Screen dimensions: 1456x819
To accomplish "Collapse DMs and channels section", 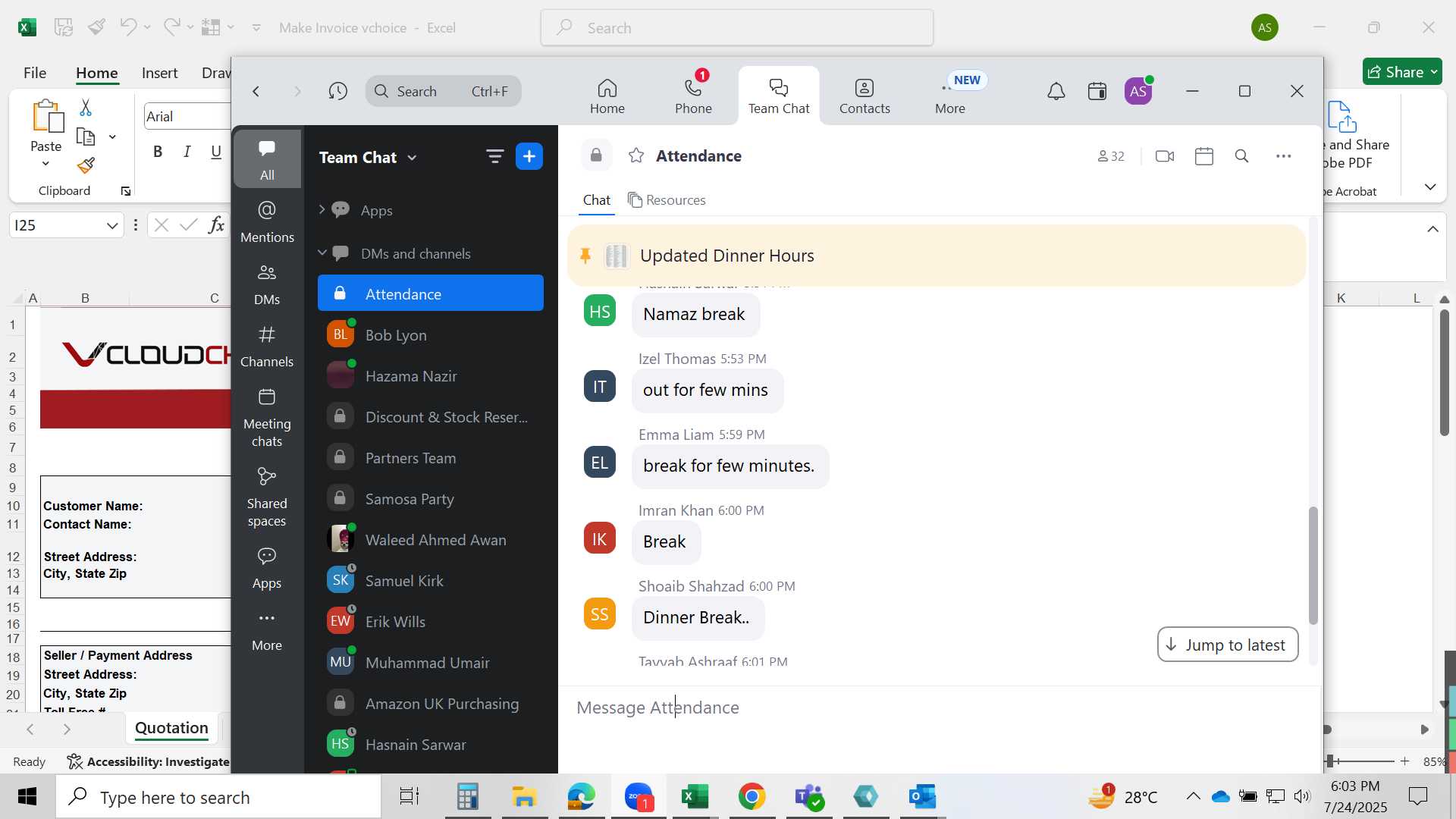I will [x=322, y=253].
